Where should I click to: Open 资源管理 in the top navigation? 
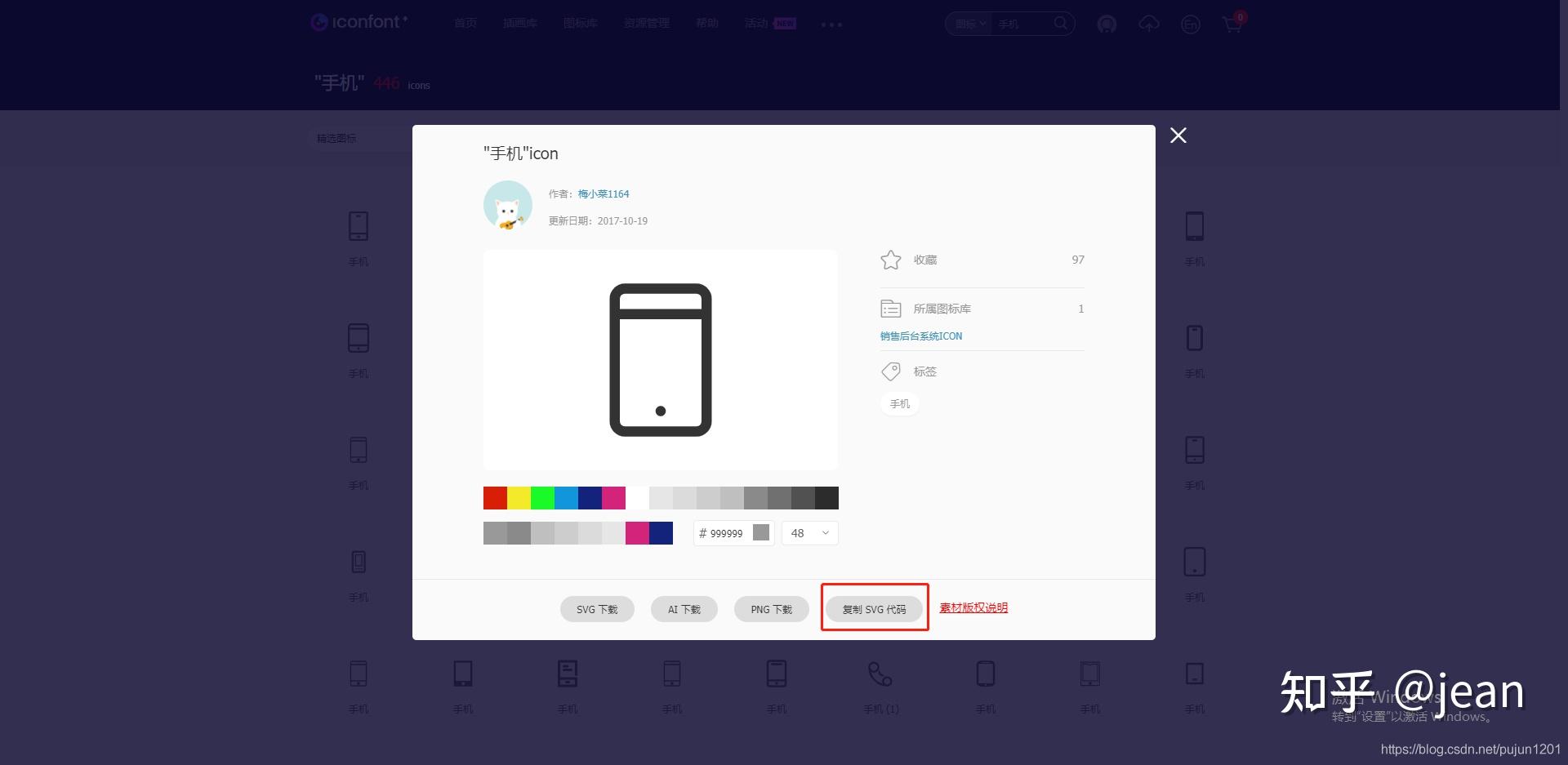647,23
